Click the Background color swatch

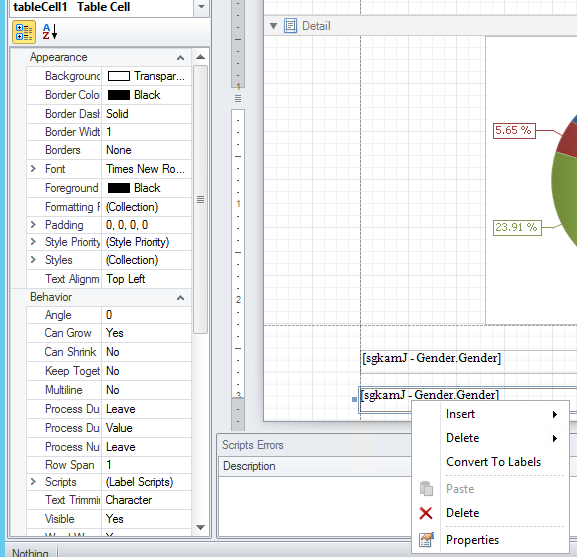[x=118, y=76]
